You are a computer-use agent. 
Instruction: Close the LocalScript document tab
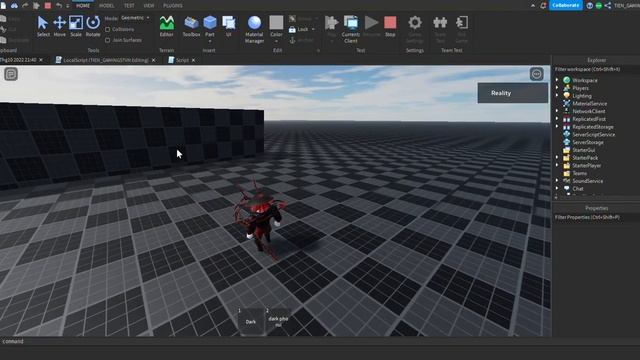153,60
